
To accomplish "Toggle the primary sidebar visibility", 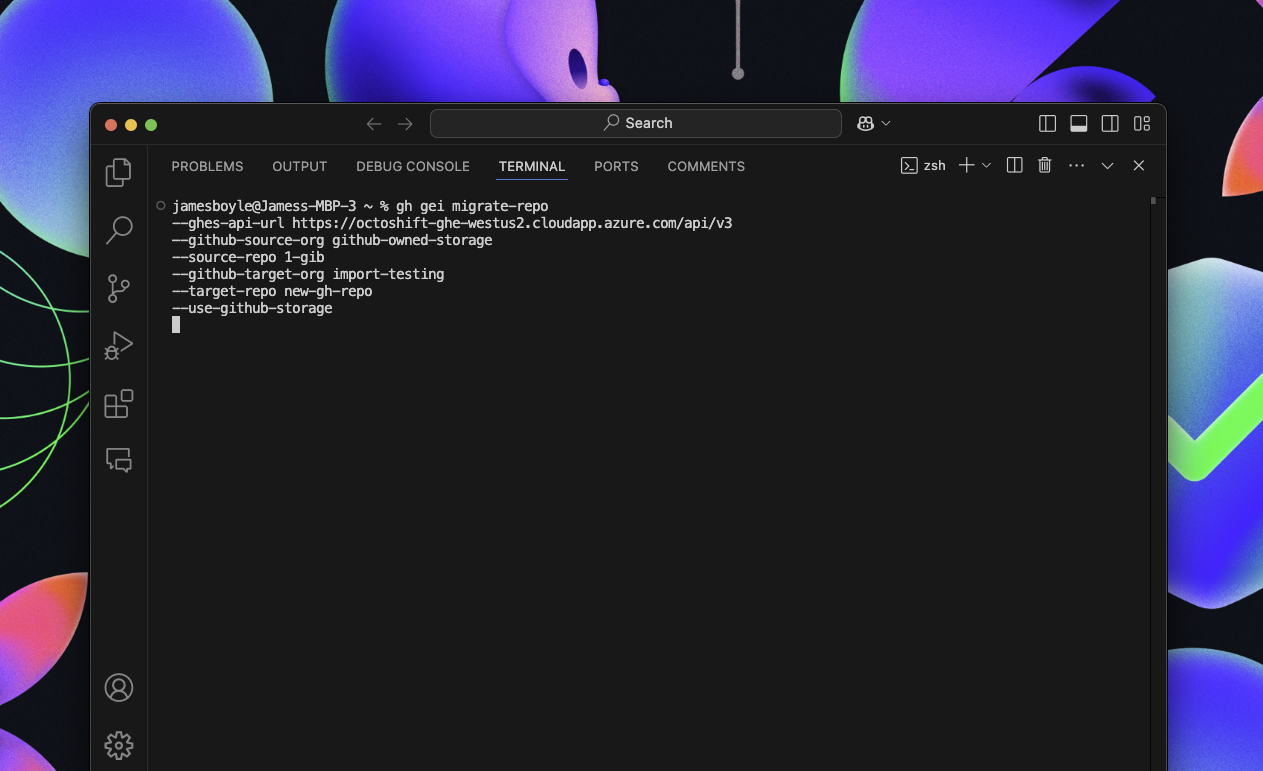I will 1046,123.
